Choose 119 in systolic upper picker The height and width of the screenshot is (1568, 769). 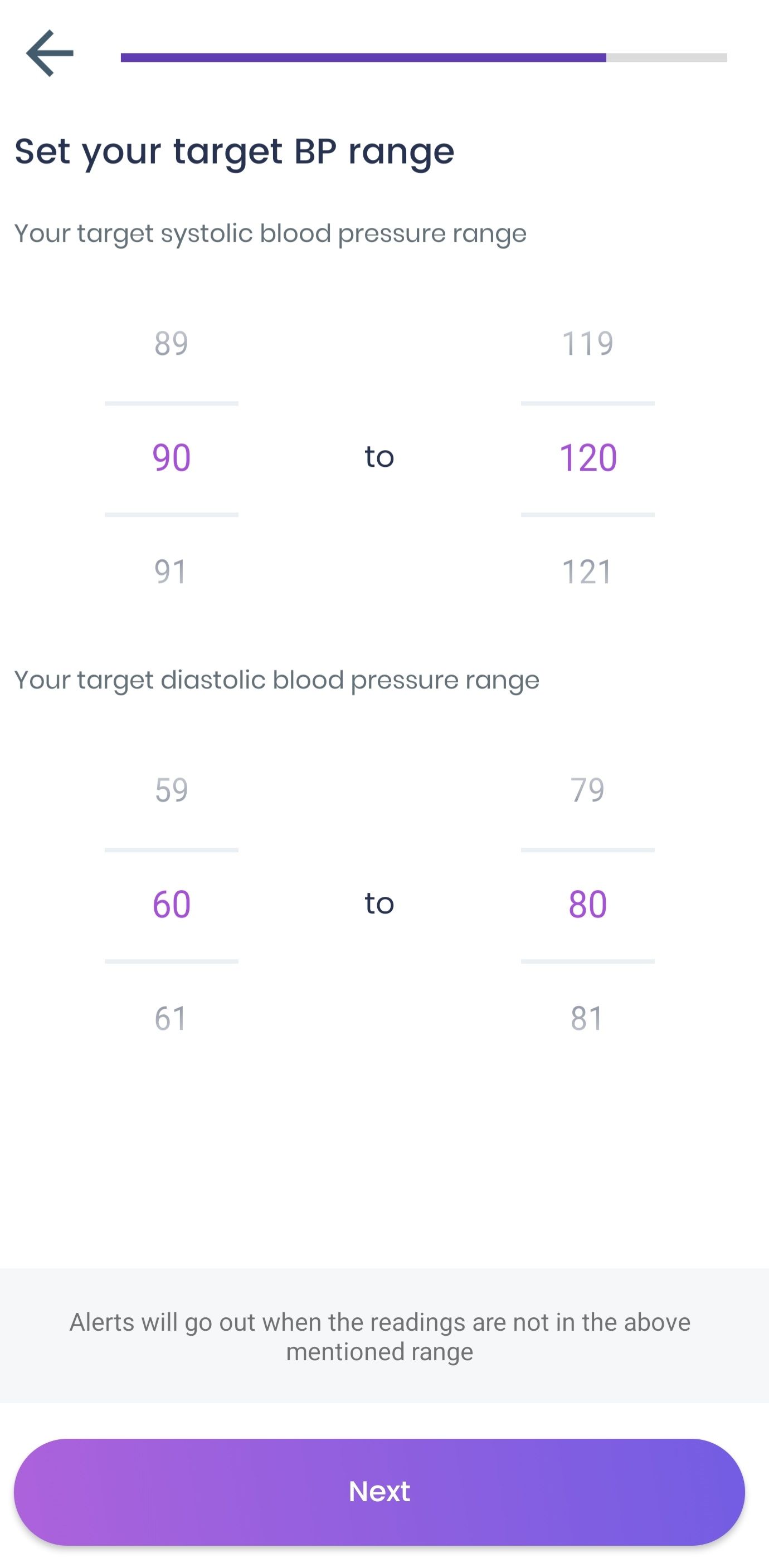(x=587, y=343)
